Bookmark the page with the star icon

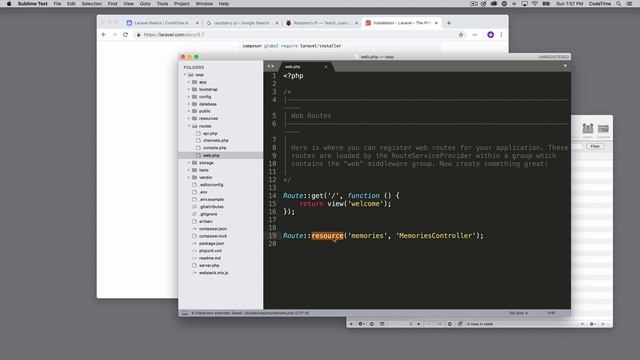click(x=461, y=35)
